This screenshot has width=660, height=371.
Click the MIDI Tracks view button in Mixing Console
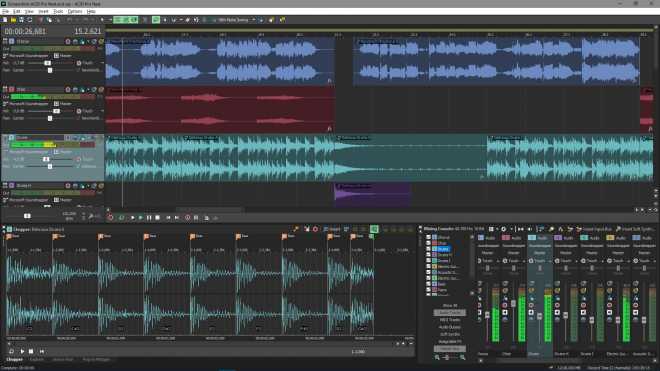pyautogui.click(x=450, y=320)
